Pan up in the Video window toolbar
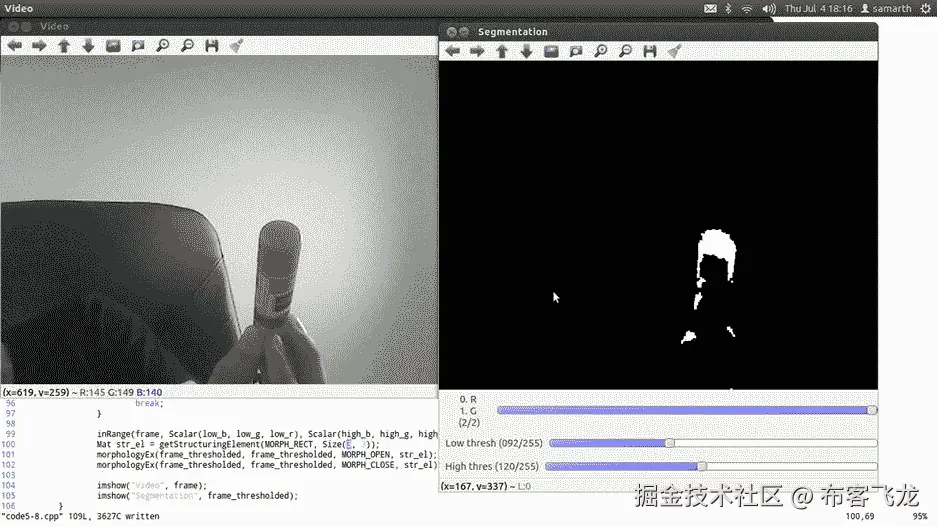 (64, 45)
